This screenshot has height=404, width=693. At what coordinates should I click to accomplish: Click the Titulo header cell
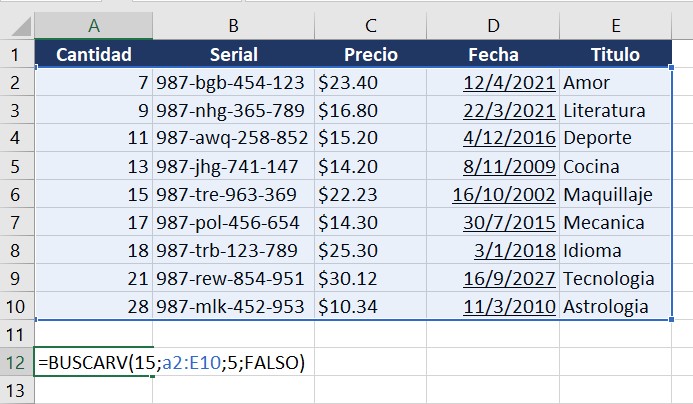pos(615,54)
